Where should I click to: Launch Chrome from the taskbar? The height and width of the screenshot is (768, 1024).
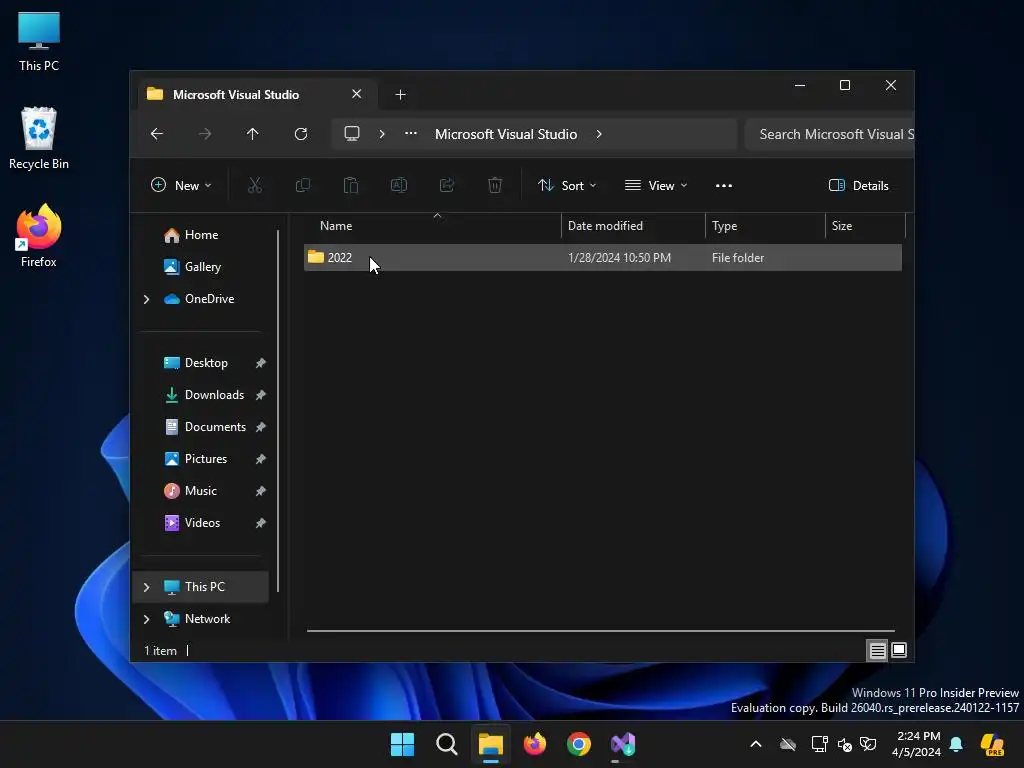[x=579, y=744]
